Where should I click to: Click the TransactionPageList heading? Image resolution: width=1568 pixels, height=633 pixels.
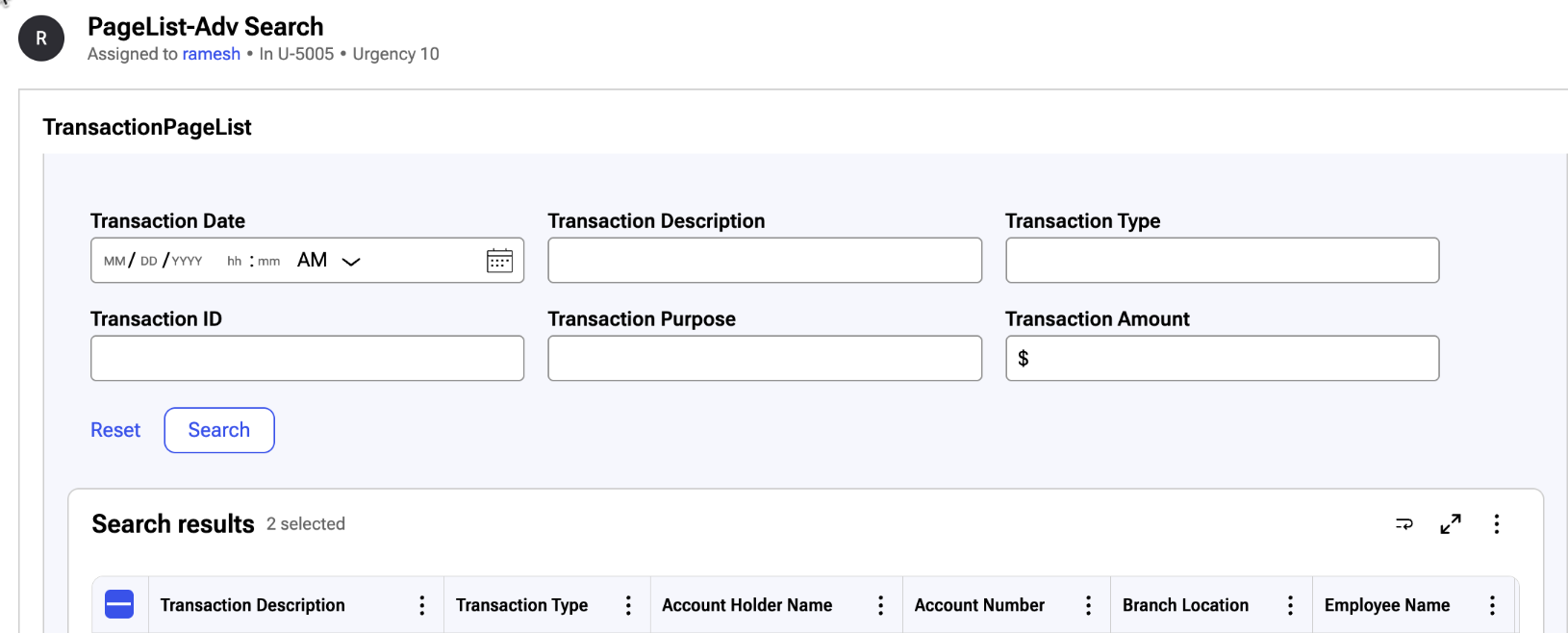pyautogui.click(x=146, y=126)
